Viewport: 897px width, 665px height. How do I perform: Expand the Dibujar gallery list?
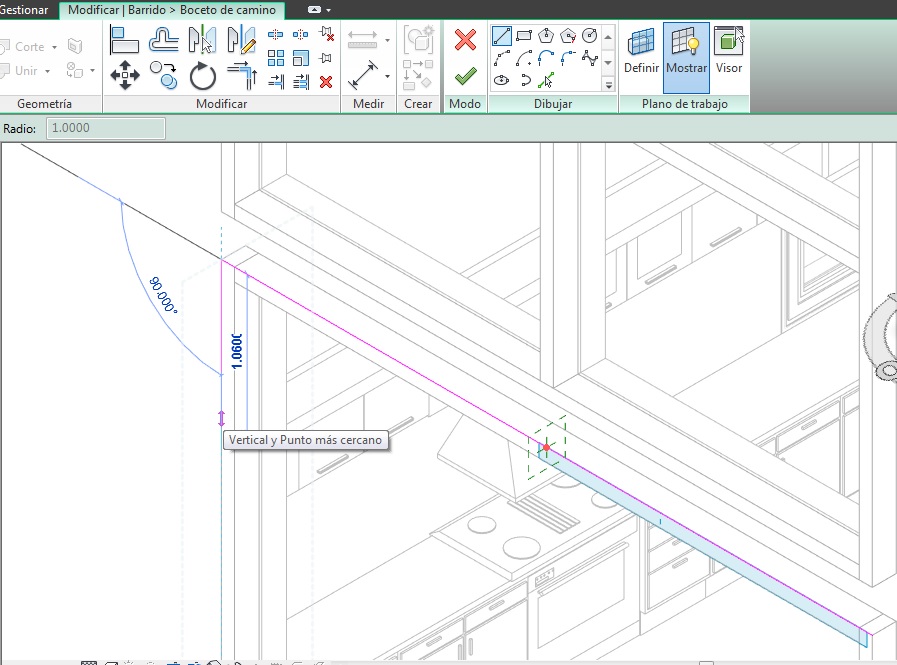[x=610, y=86]
